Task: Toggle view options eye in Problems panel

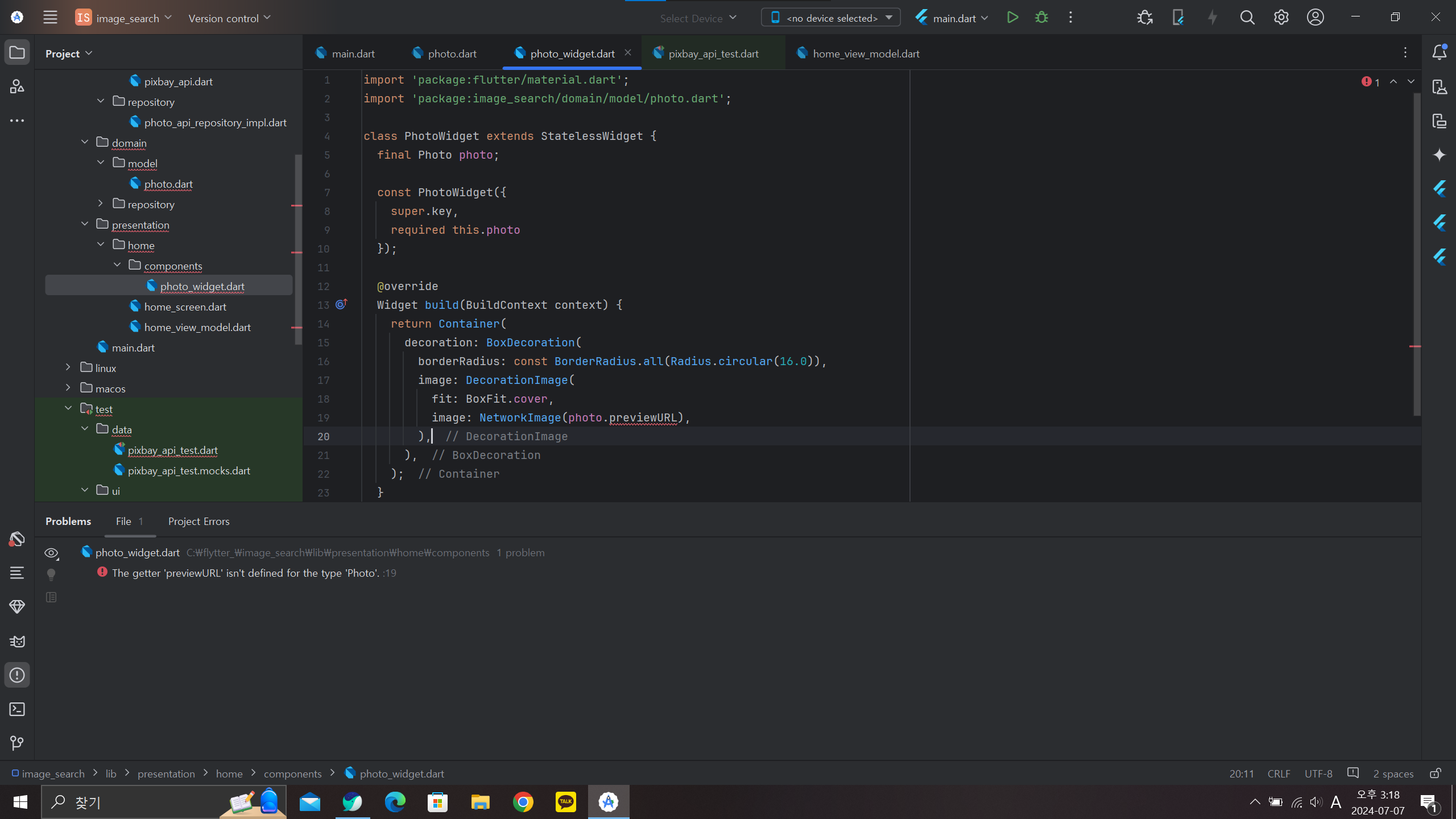Action: click(x=51, y=553)
